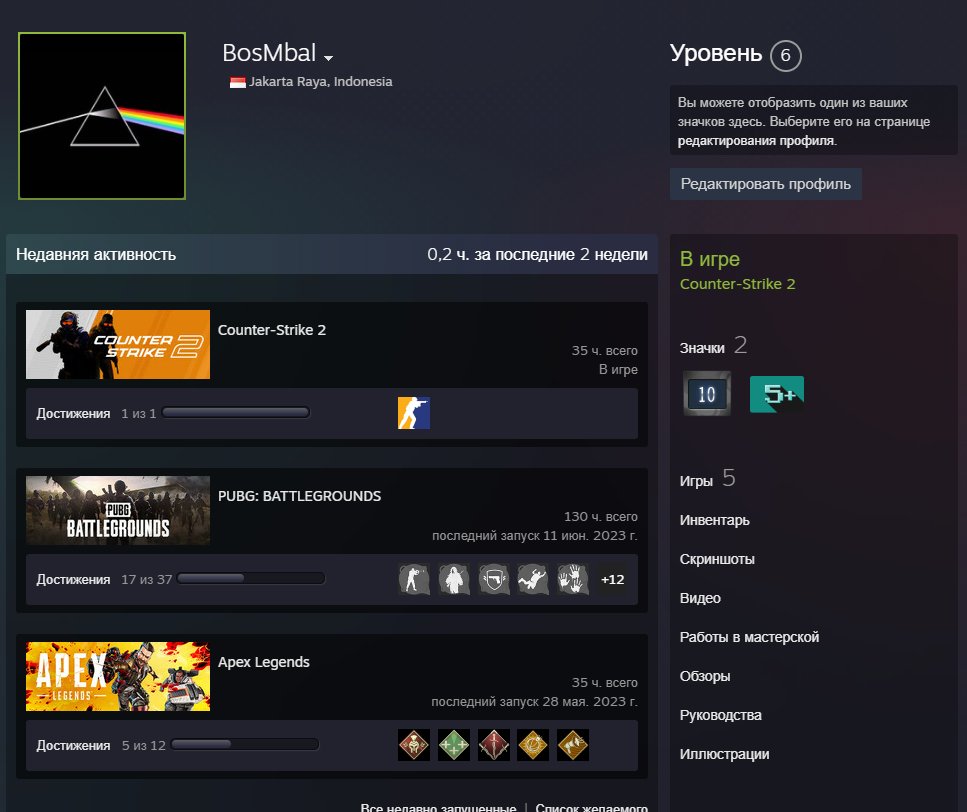Click the Counter-Strike 2 in-game status link

pos(738,284)
